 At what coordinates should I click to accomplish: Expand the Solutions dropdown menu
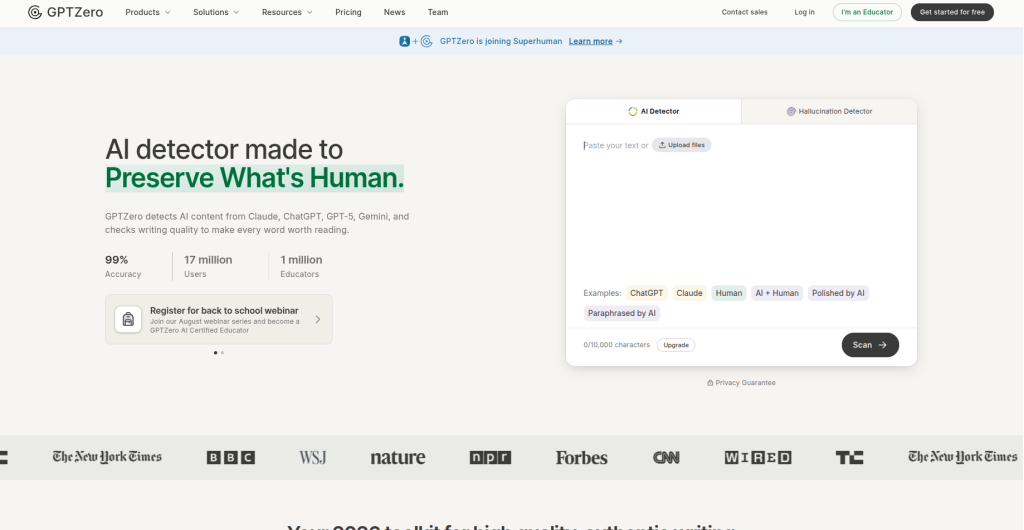[216, 12]
